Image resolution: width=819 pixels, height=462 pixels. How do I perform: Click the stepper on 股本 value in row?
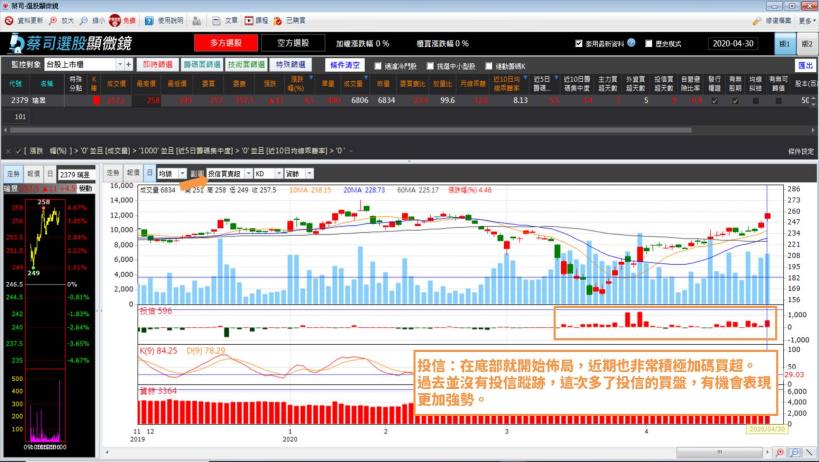click(813, 101)
